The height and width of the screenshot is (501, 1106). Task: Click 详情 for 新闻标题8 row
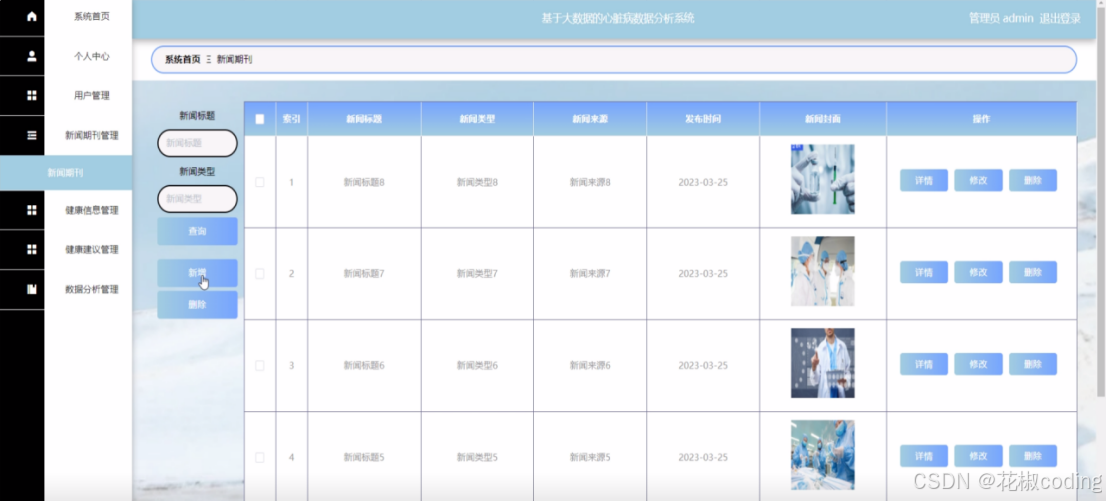click(x=924, y=181)
